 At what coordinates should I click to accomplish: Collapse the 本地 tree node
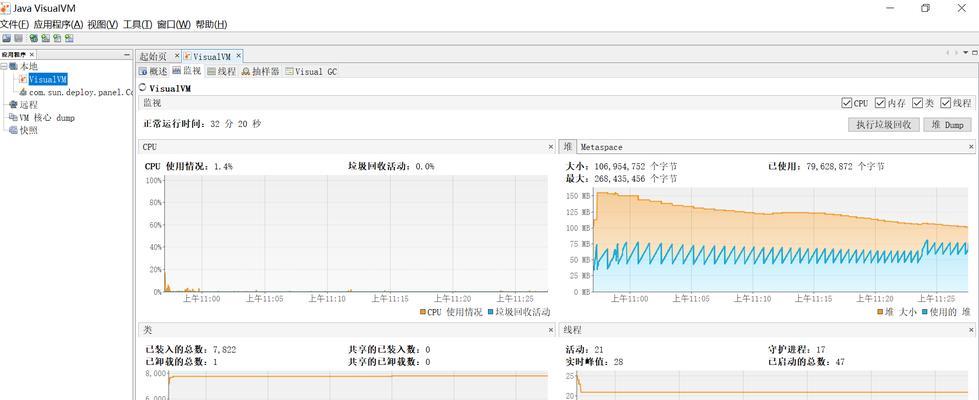tap(4, 66)
